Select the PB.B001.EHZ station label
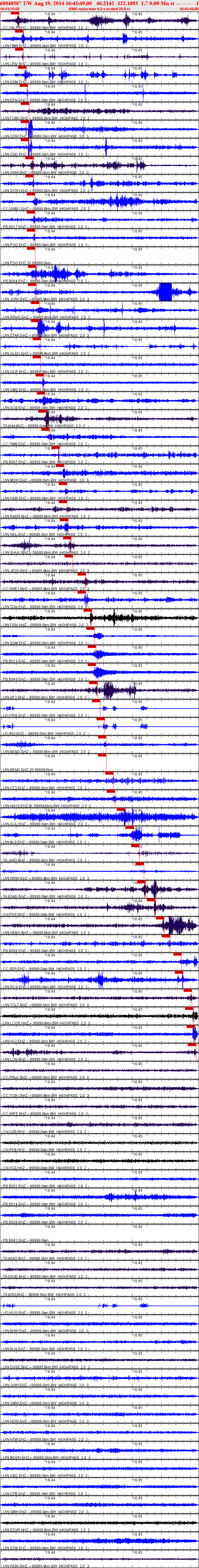 point(45,1186)
